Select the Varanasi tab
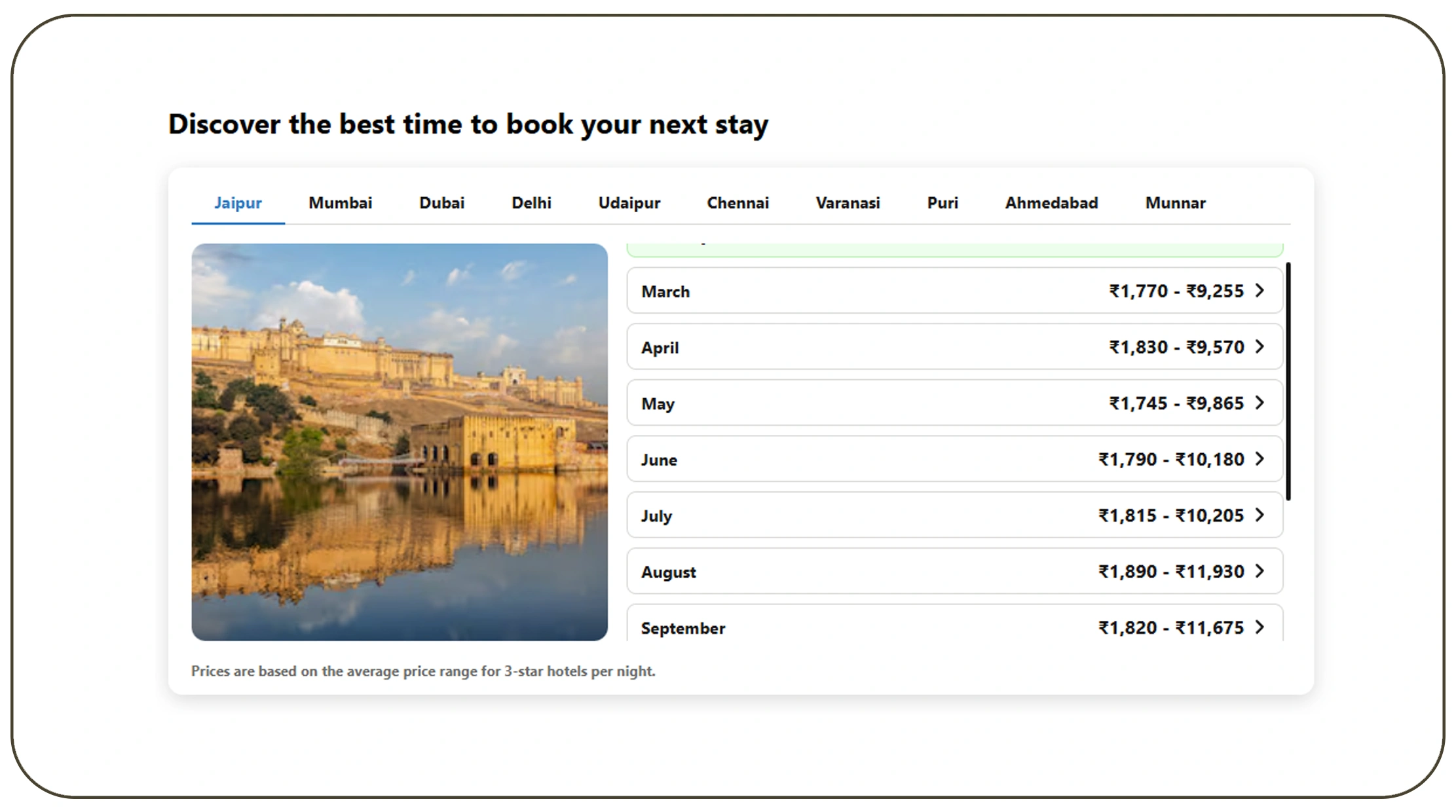This screenshot has height=812, width=1456. tap(848, 203)
